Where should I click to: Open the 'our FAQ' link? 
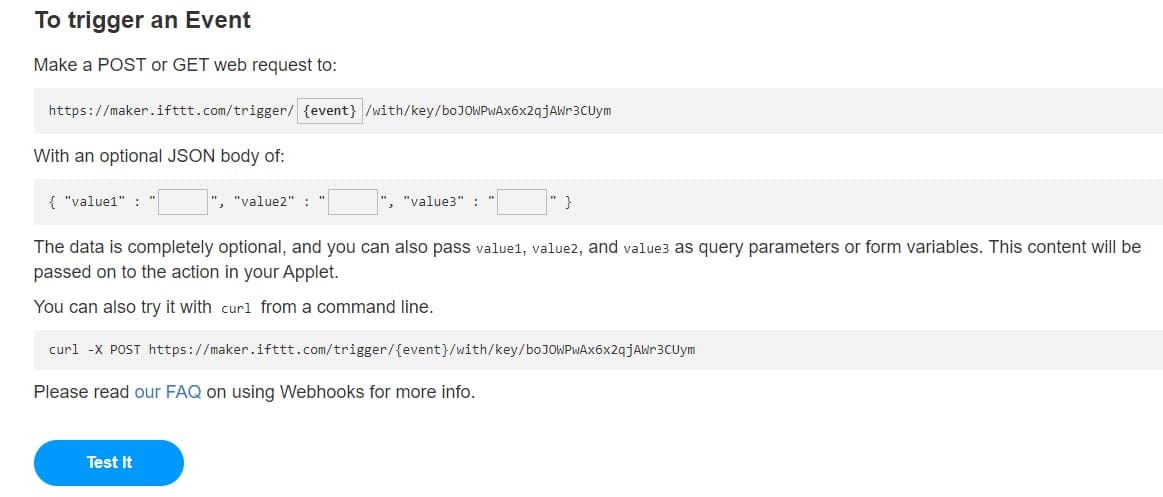[x=168, y=392]
